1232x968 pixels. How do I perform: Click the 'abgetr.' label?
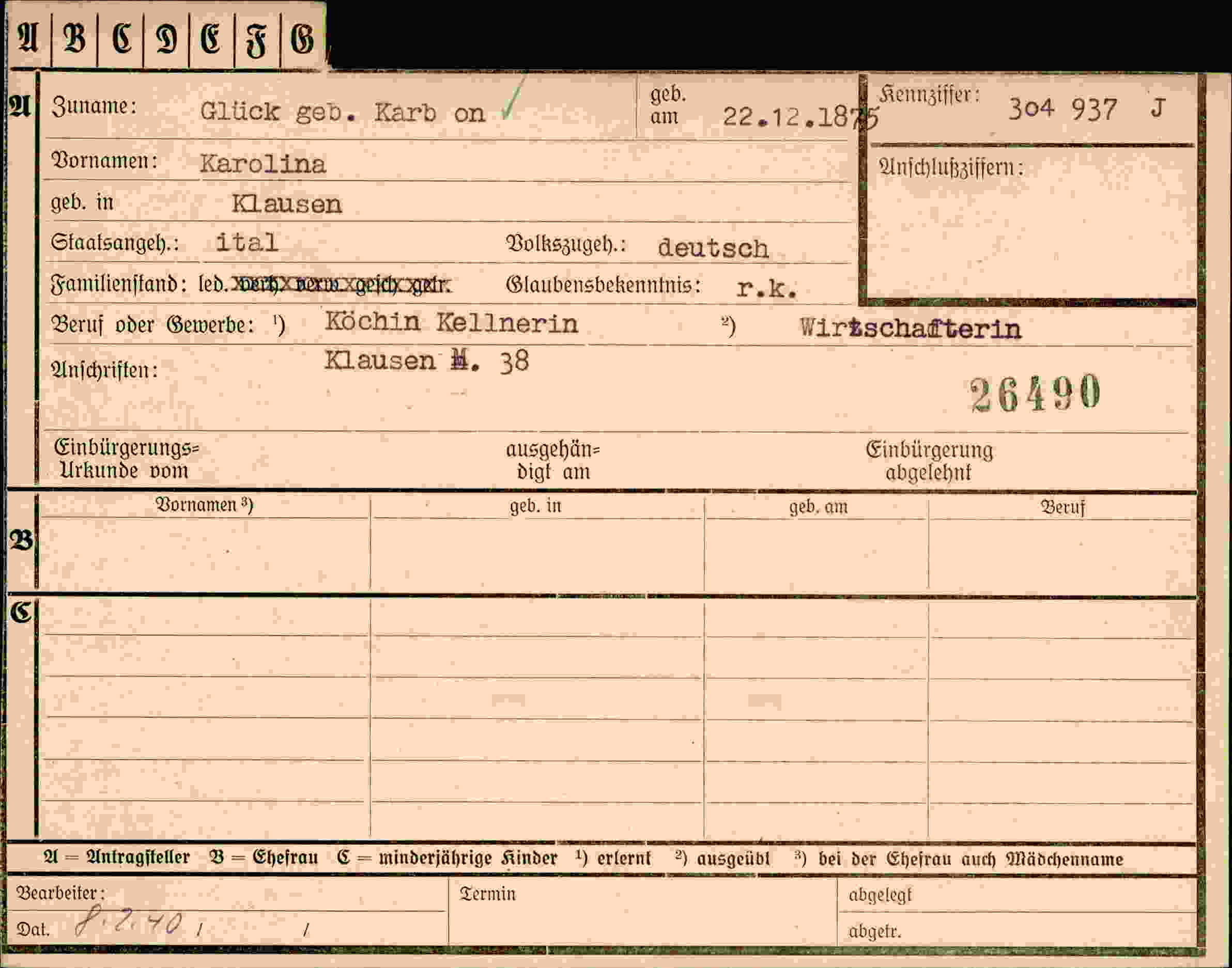(875, 931)
